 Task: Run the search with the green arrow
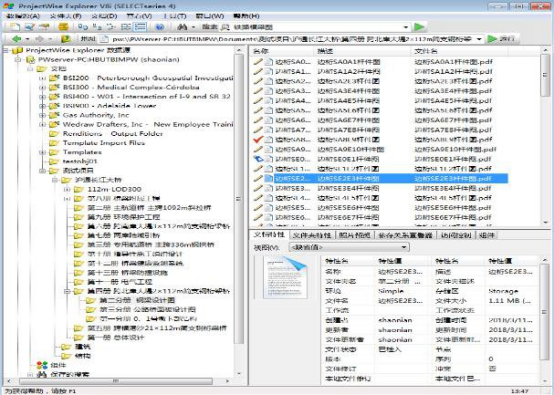pos(419,27)
